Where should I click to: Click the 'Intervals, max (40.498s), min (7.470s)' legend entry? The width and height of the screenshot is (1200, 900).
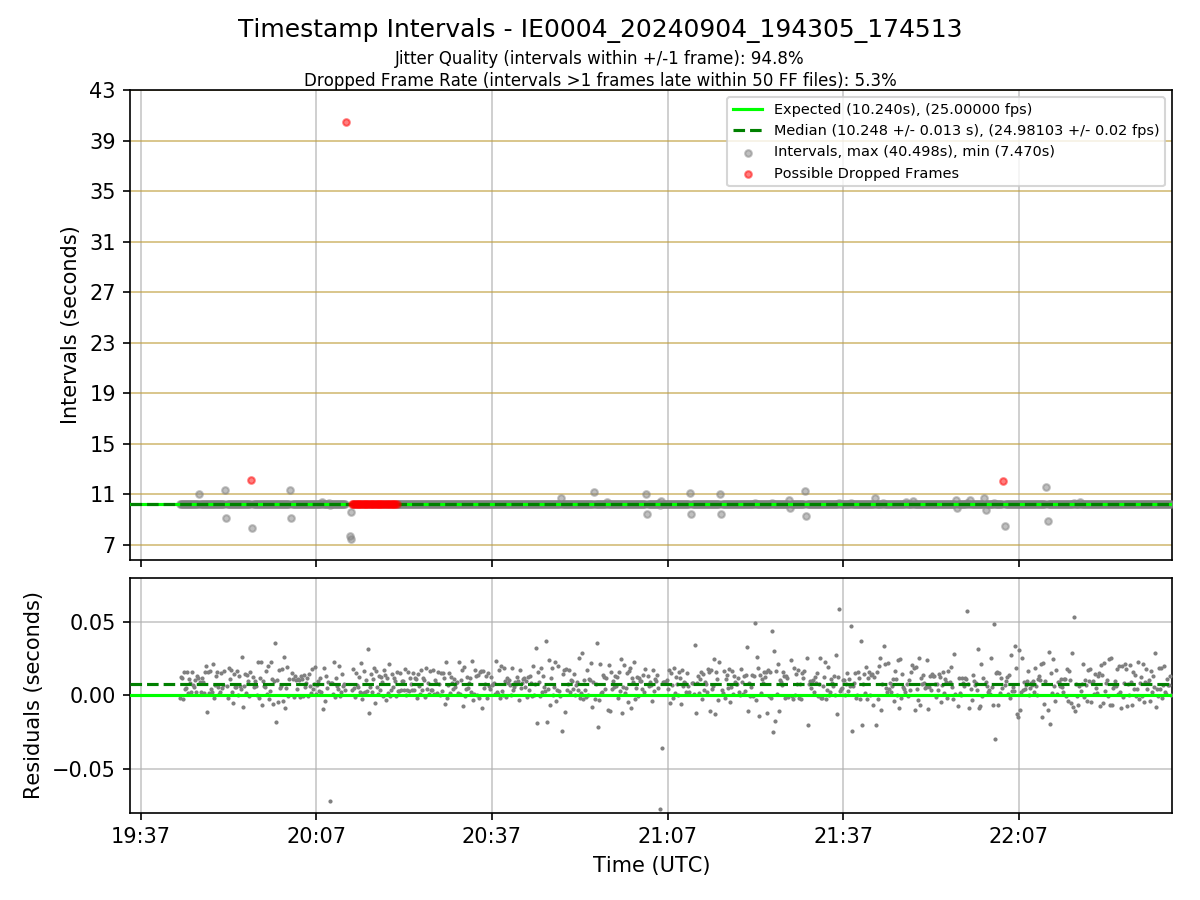point(914,151)
